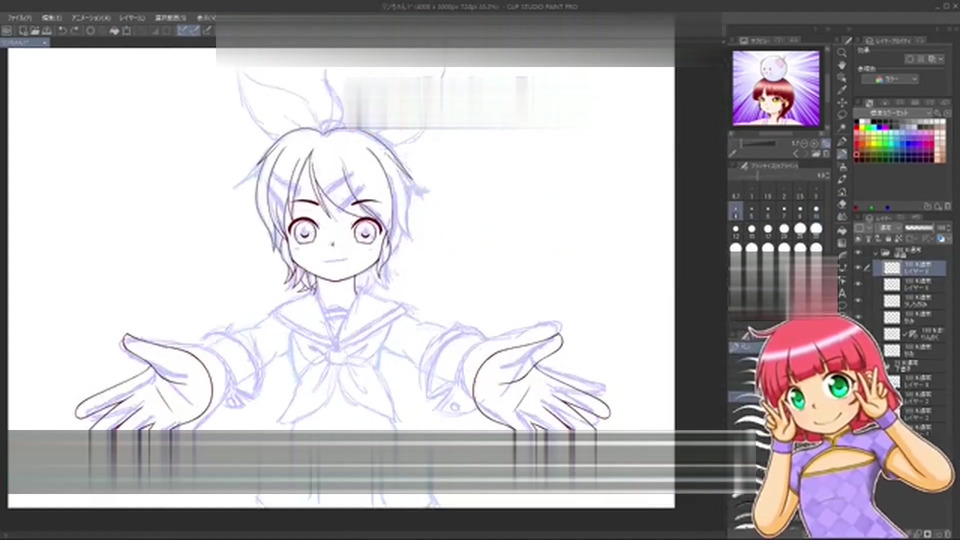Open the expression color dropdown

890,79
